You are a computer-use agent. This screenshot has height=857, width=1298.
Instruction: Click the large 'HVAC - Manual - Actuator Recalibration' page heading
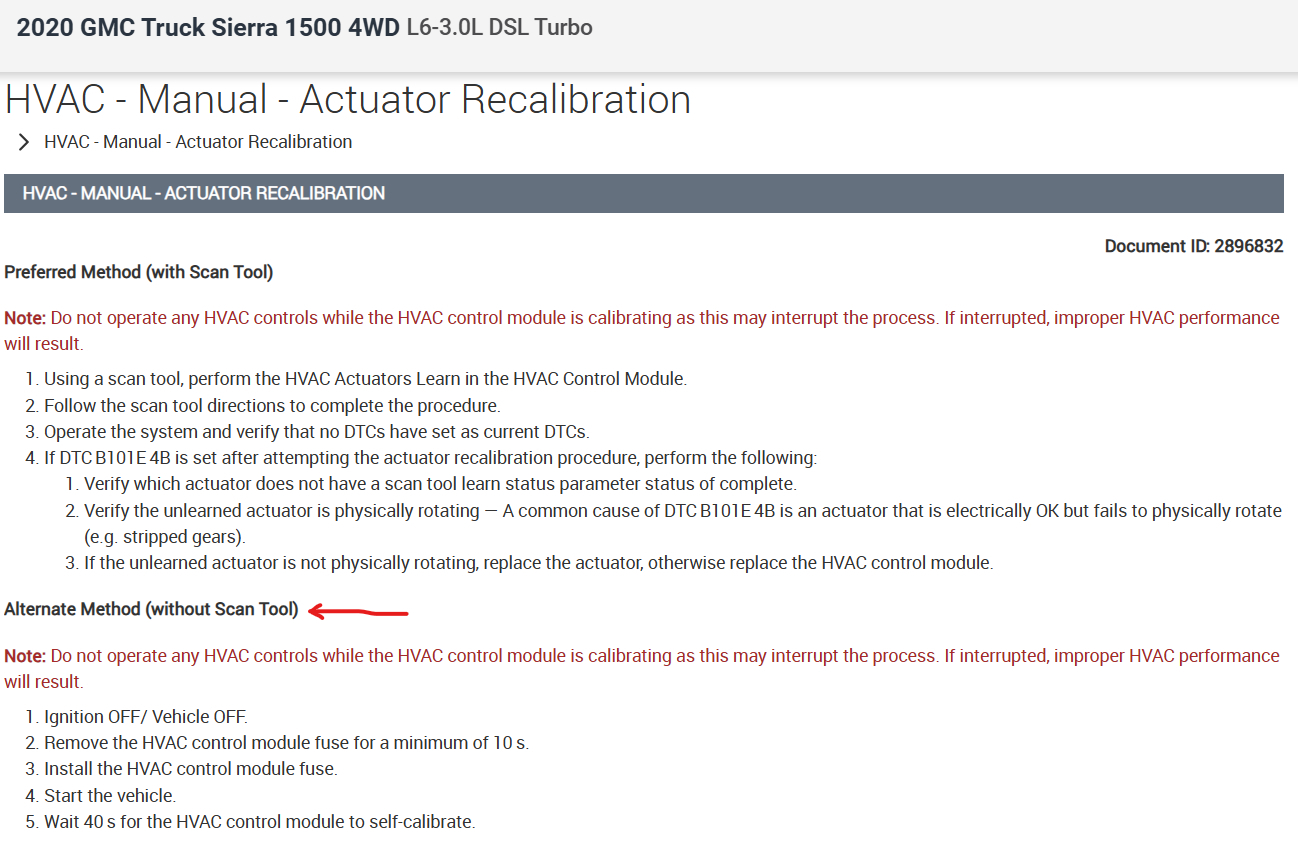tap(348, 100)
